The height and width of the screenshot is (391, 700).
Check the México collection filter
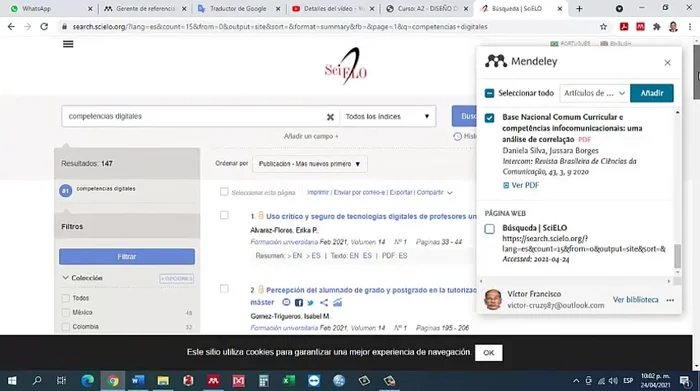pos(66,312)
